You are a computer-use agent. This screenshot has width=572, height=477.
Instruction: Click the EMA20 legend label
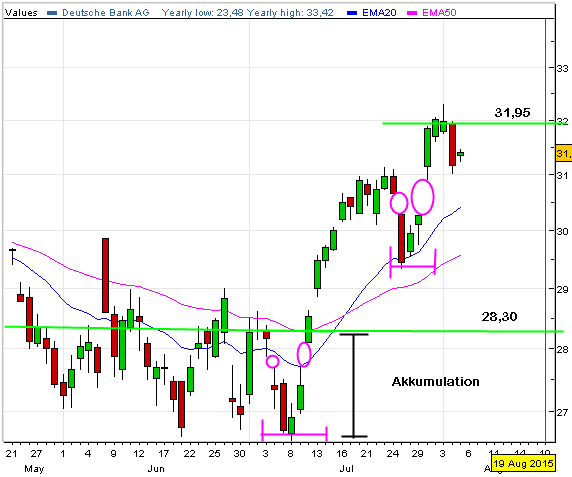(x=379, y=13)
